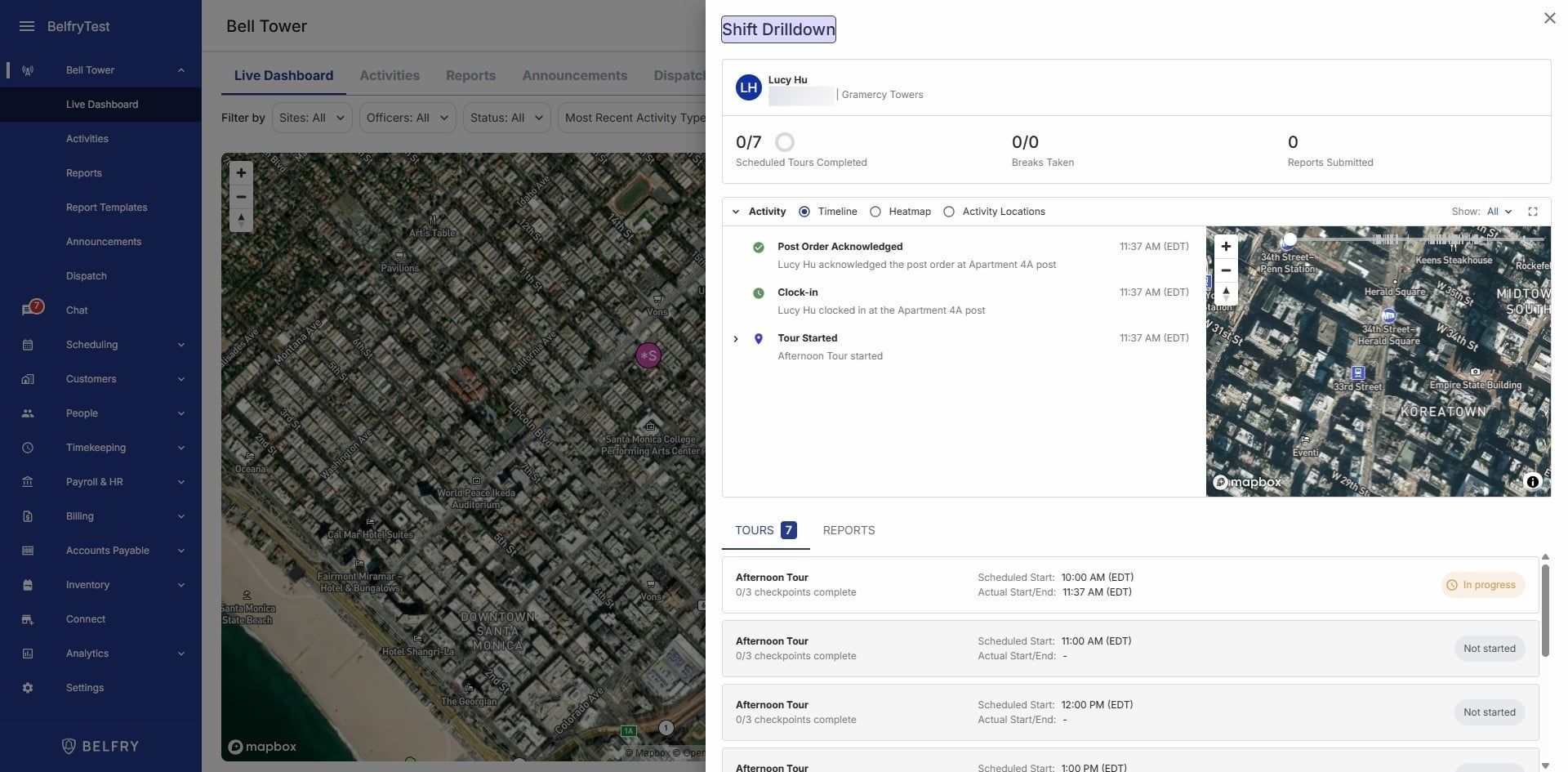Open the 11:00 AM Afternoon Tour card
The width and height of the screenshot is (1568, 772).
(x=1130, y=649)
